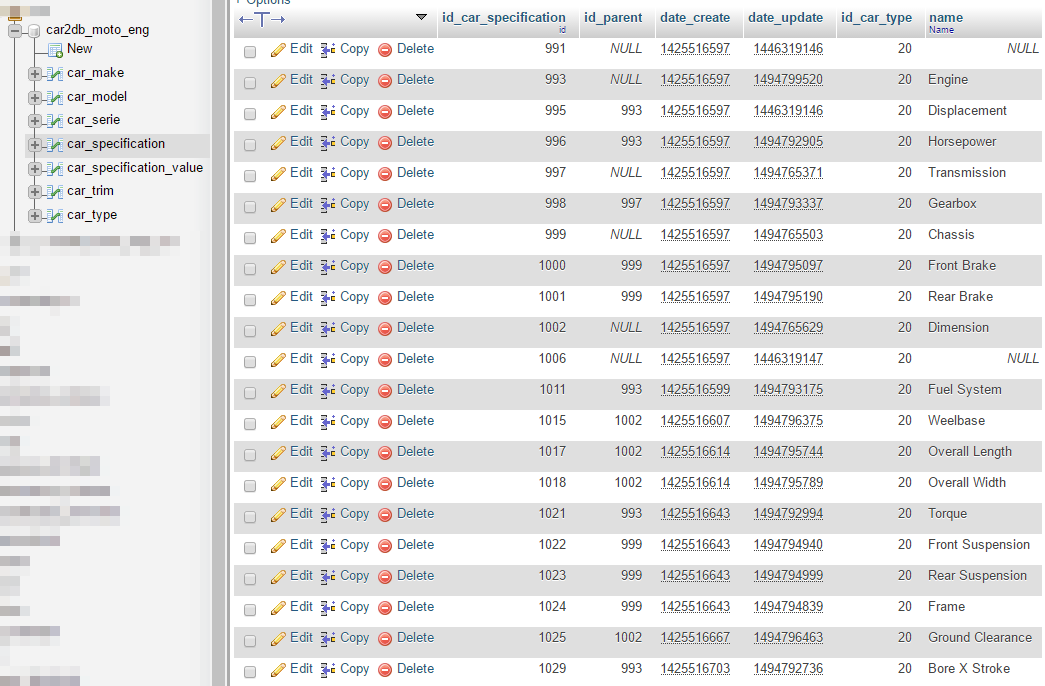The width and height of the screenshot is (1045, 686).
Task: Select the Gearbox row checkbox
Action: pyautogui.click(x=250, y=207)
